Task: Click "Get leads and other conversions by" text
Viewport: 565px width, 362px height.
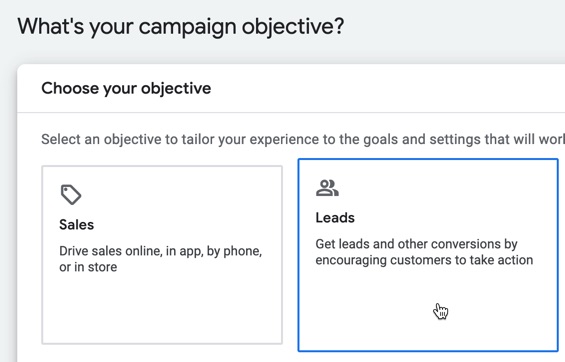Action: [417, 244]
